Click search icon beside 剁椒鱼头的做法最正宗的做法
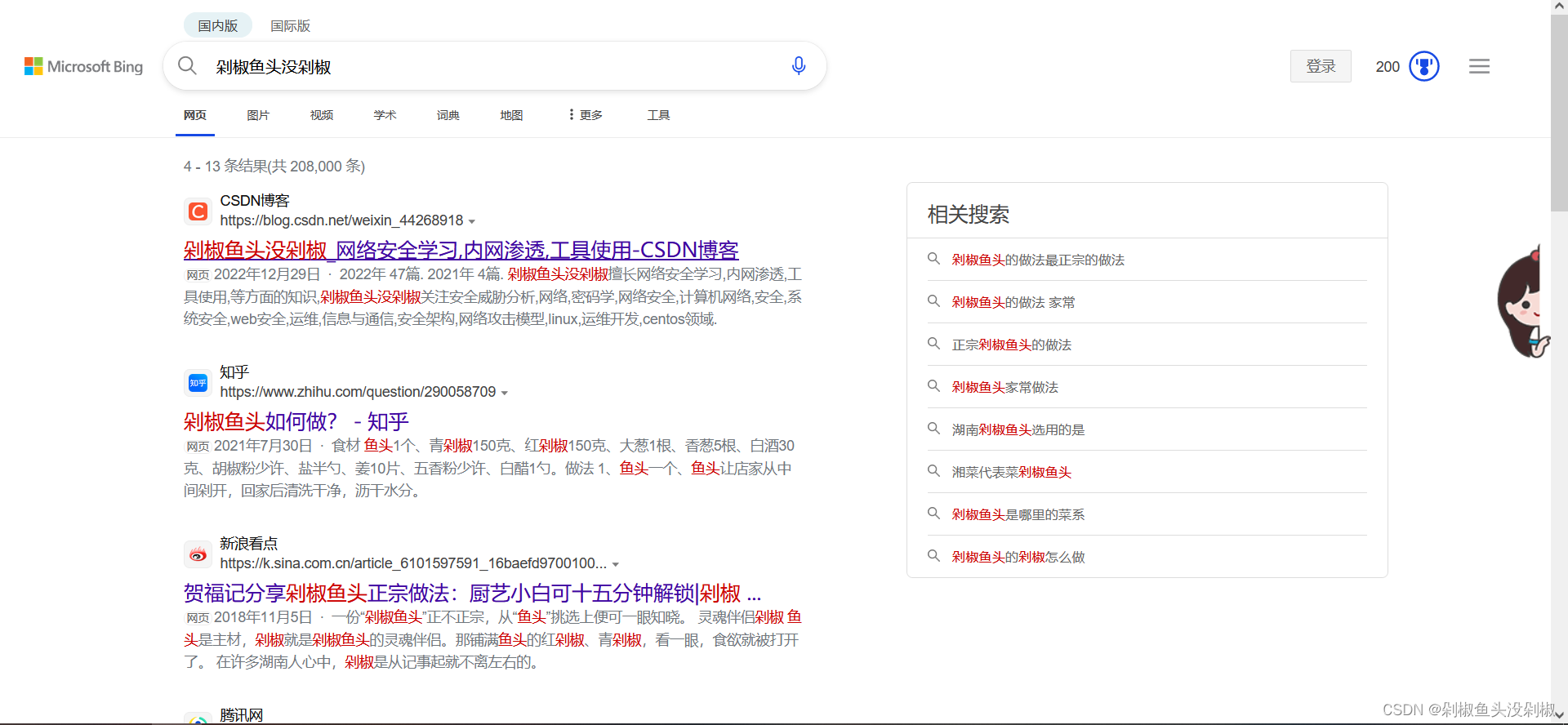Viewport: 1568px width, 725px height. click(x=933, y=259)
